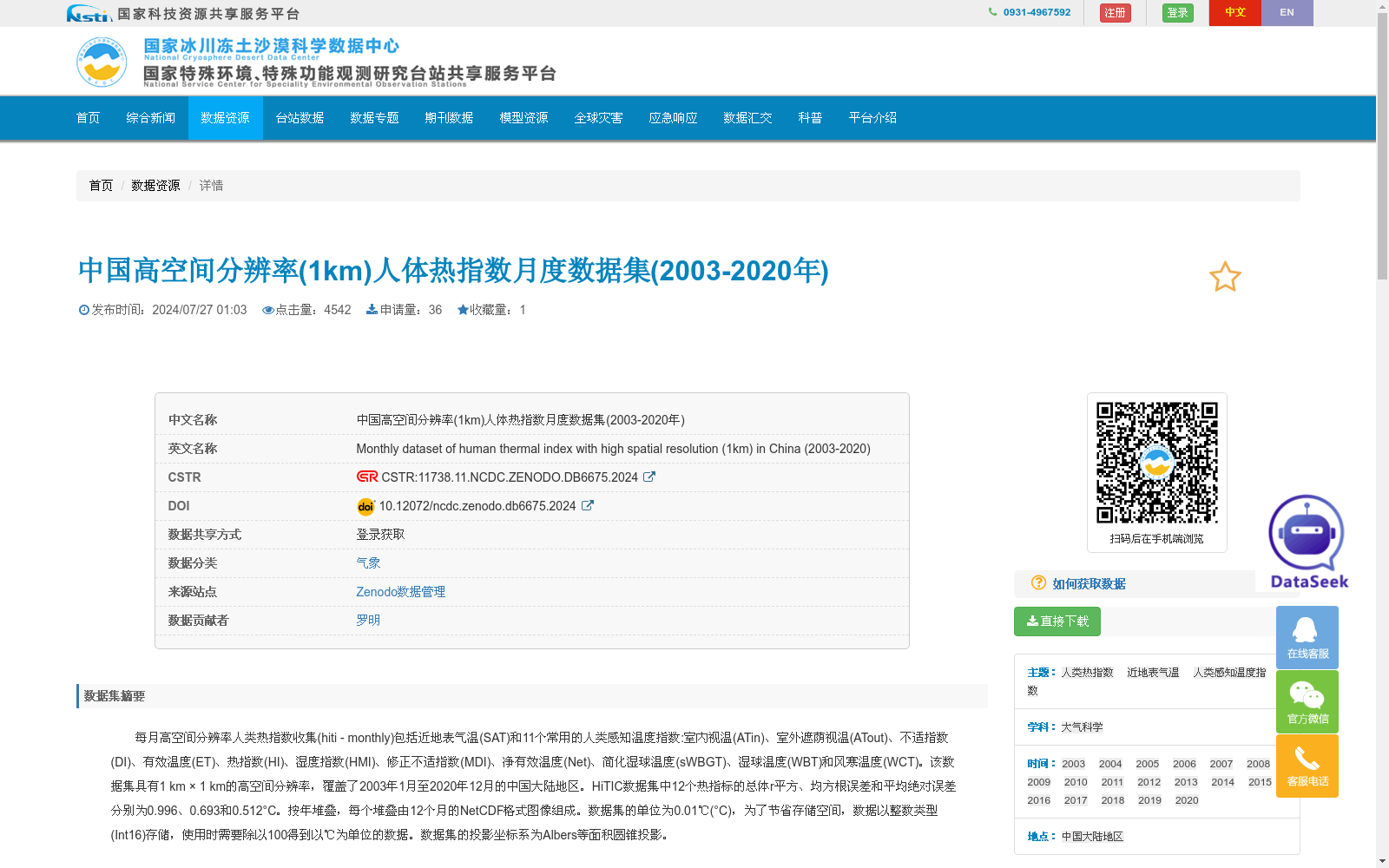Click the 0931-4967592 phone number

click(x=1037, y=12)
